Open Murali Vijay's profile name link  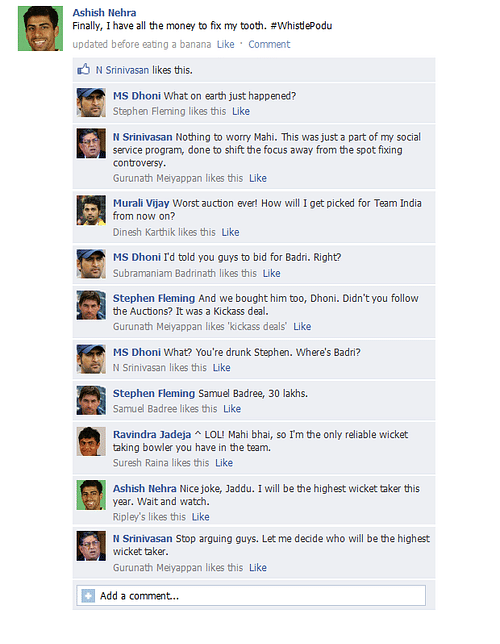click(141, 203)
